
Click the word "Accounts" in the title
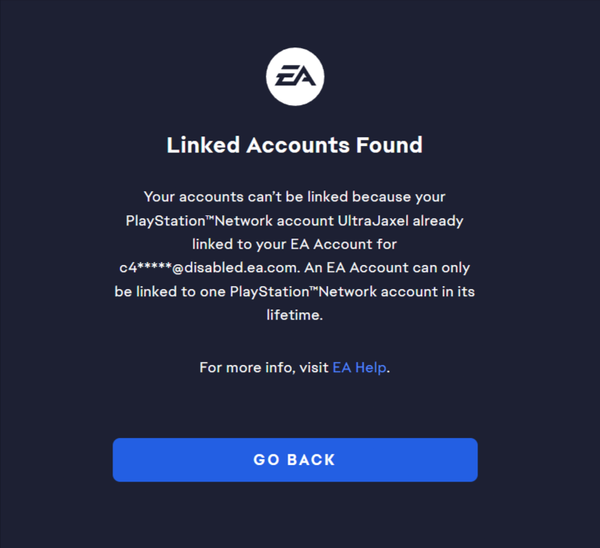pyautogui.click(x=298, y=145)
